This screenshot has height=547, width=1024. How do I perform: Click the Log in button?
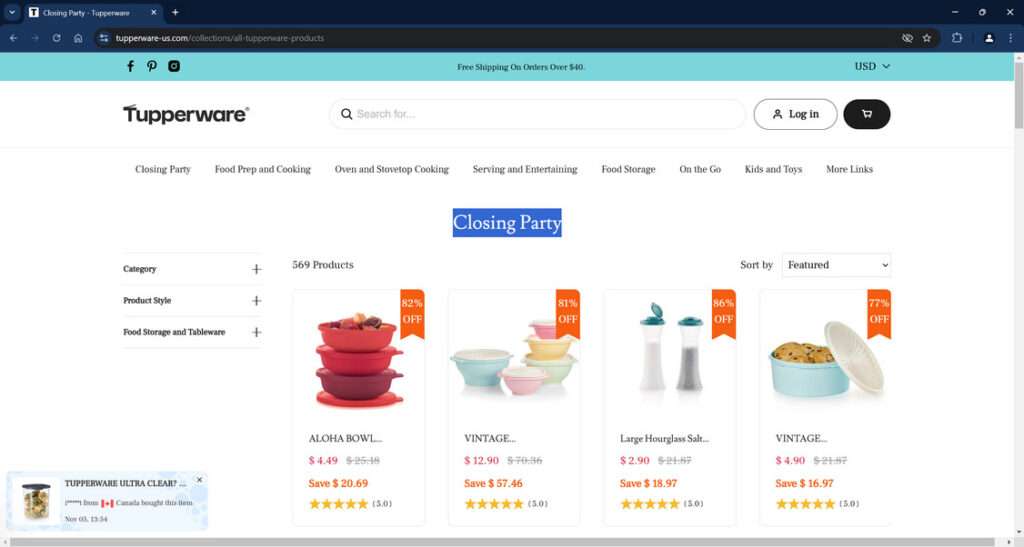(795, 114)
